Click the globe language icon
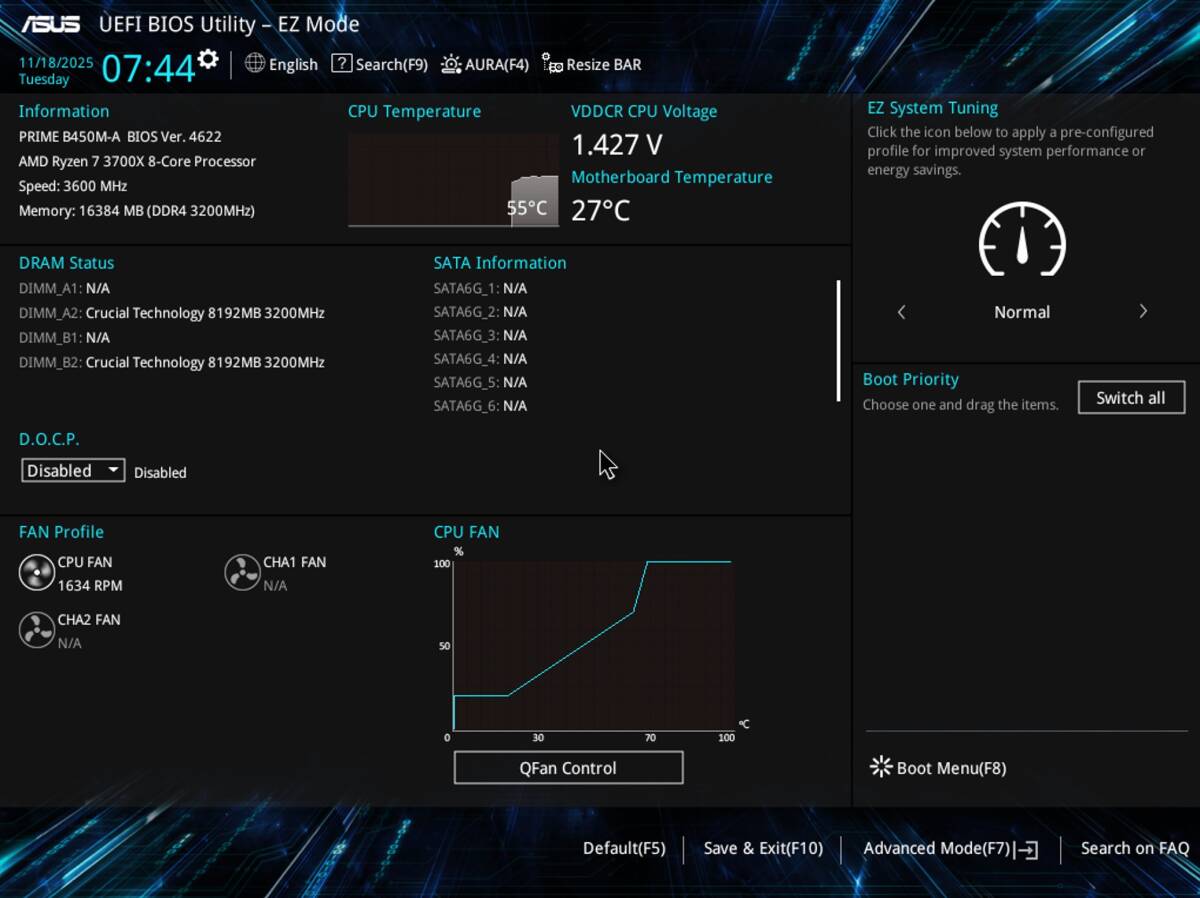The image size is (1200, 898). pos(255,63)
